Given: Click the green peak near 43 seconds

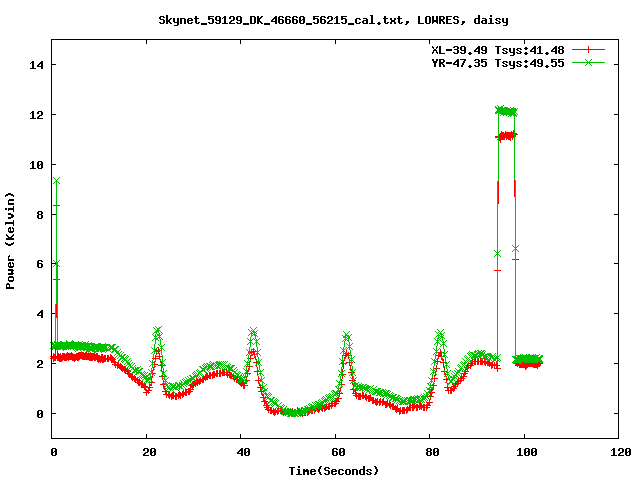Looking at the screenshot, I should (253, 331).
